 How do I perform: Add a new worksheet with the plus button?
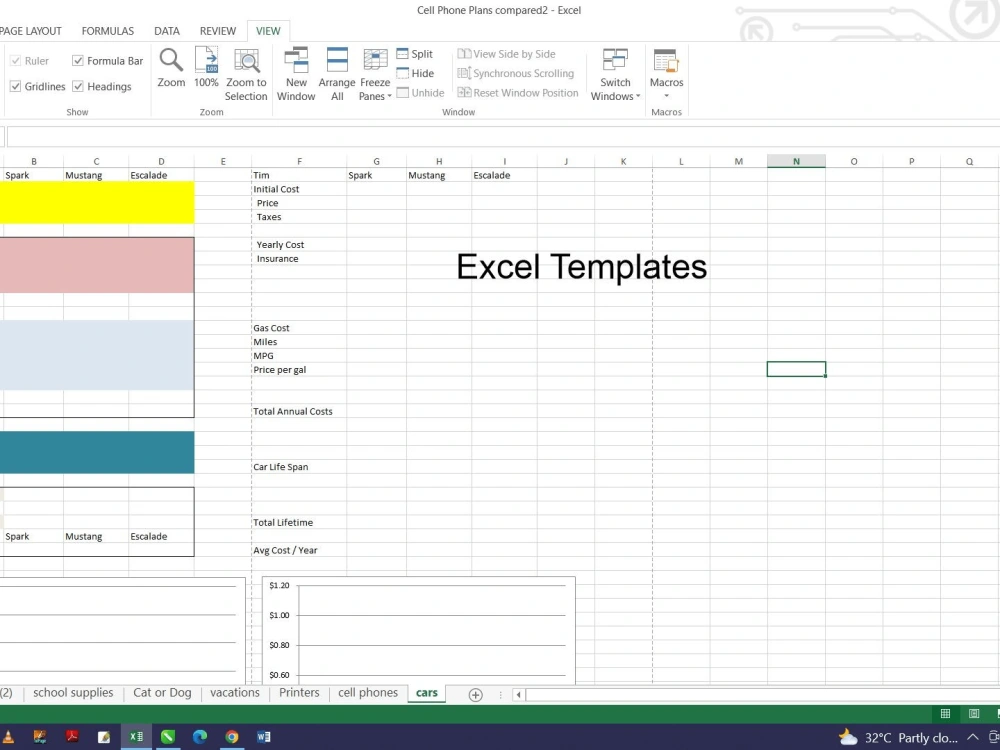click(x=475, y=694)
